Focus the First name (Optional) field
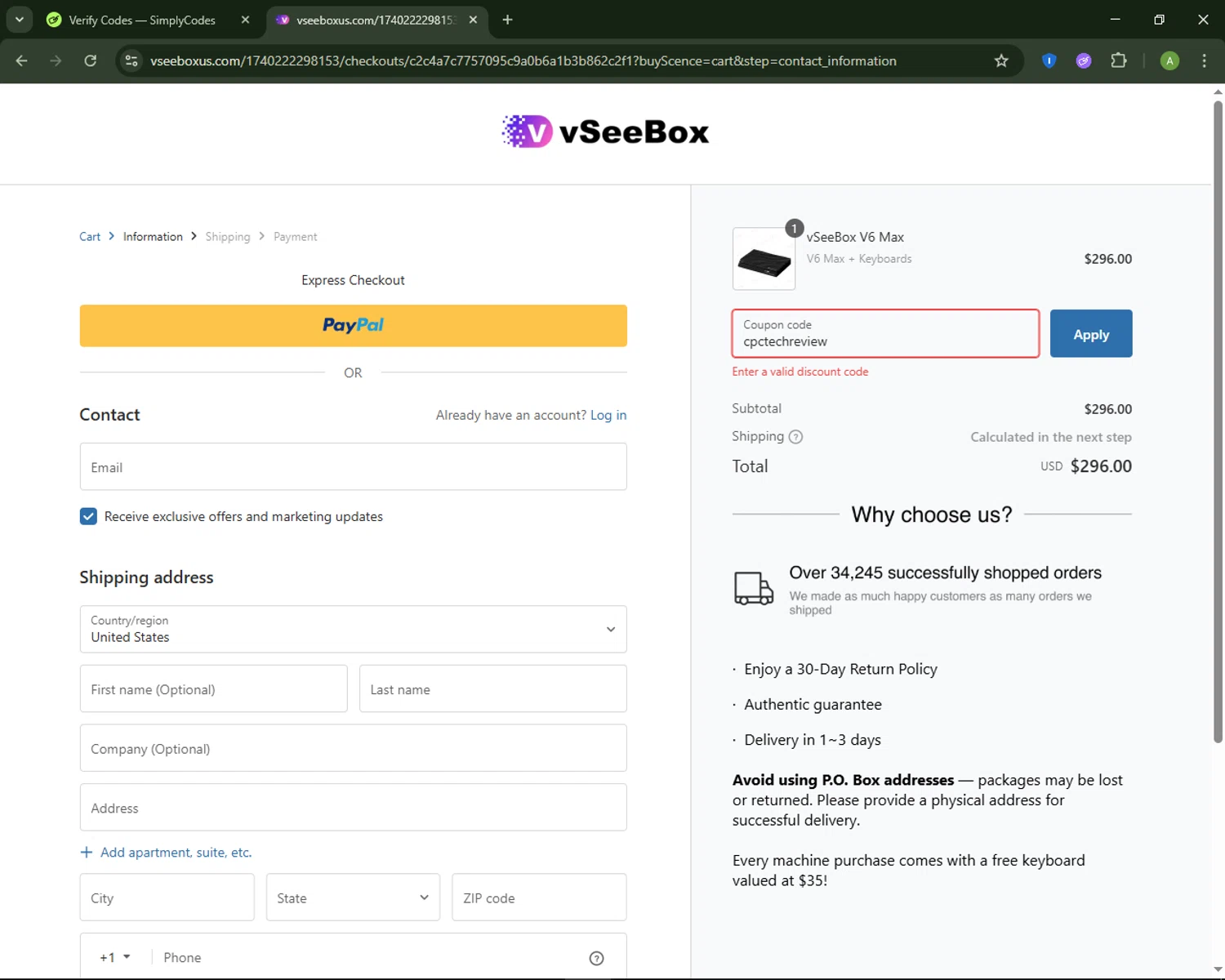Screen dimensions: 1225x980 pos(213,689)
